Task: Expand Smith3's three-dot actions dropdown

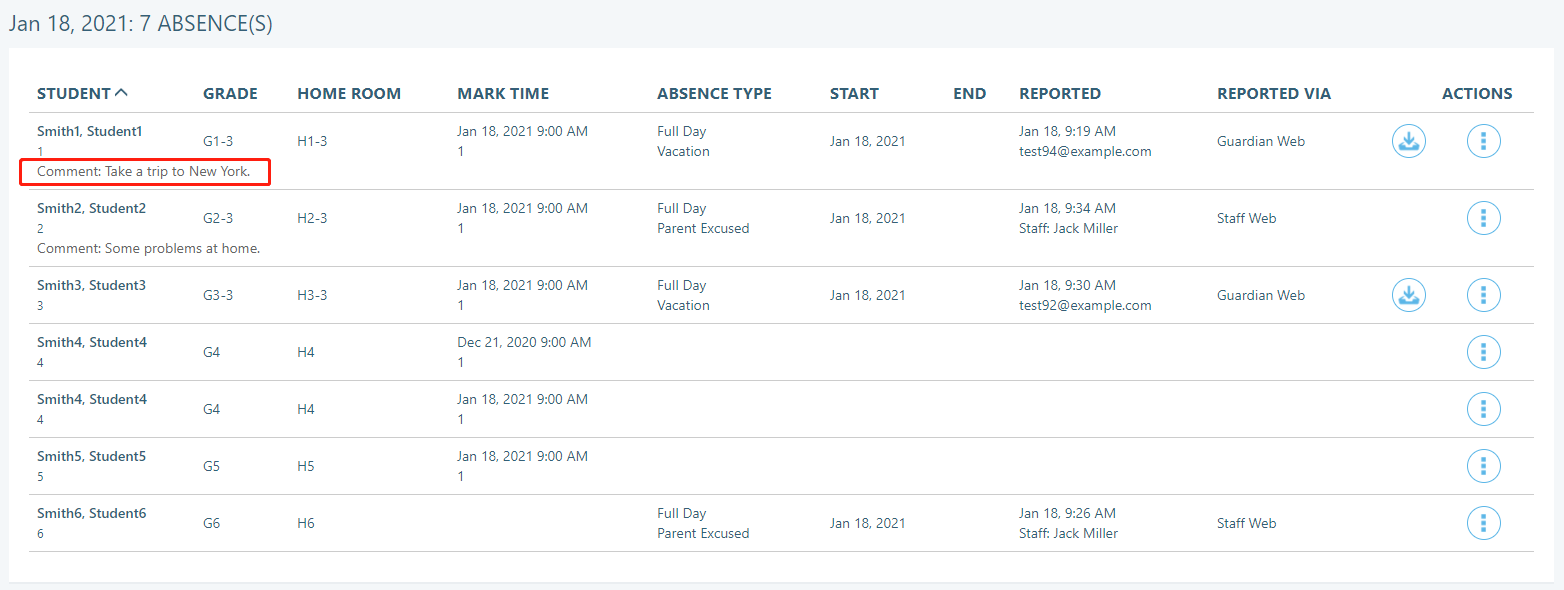Action: [1483, 295]
